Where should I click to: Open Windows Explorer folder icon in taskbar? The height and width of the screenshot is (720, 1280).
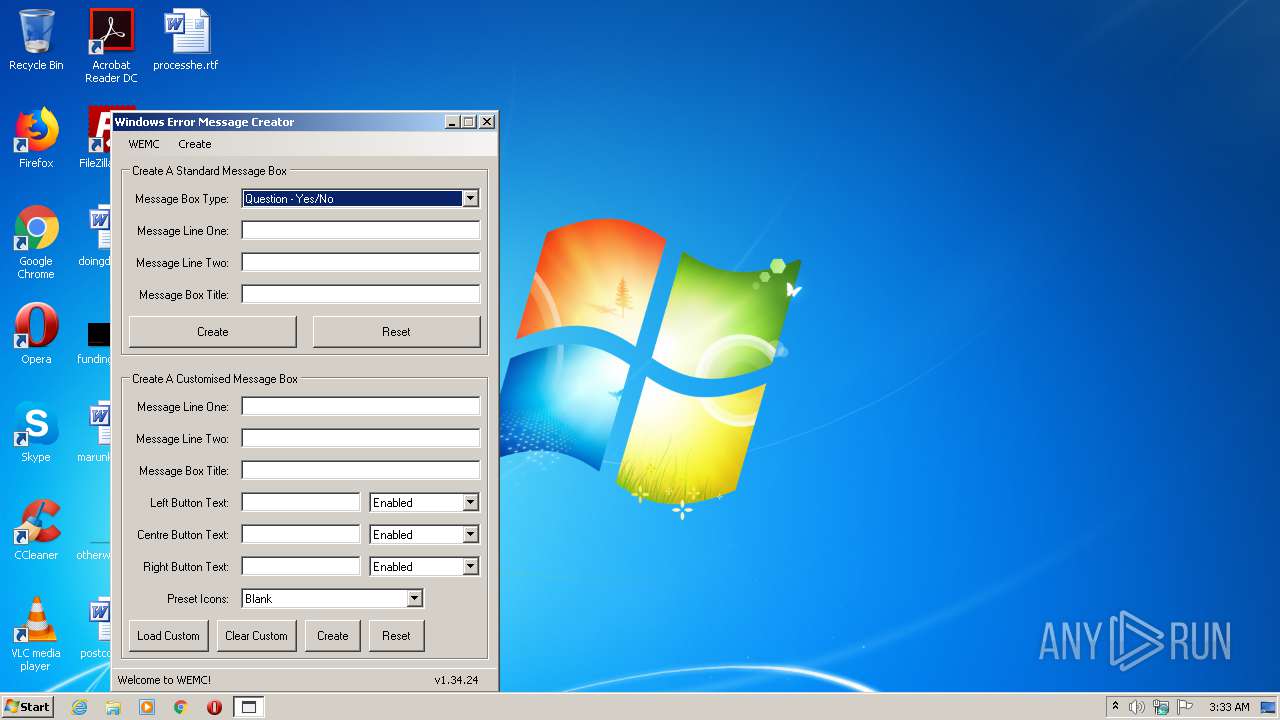pos(113,707)
